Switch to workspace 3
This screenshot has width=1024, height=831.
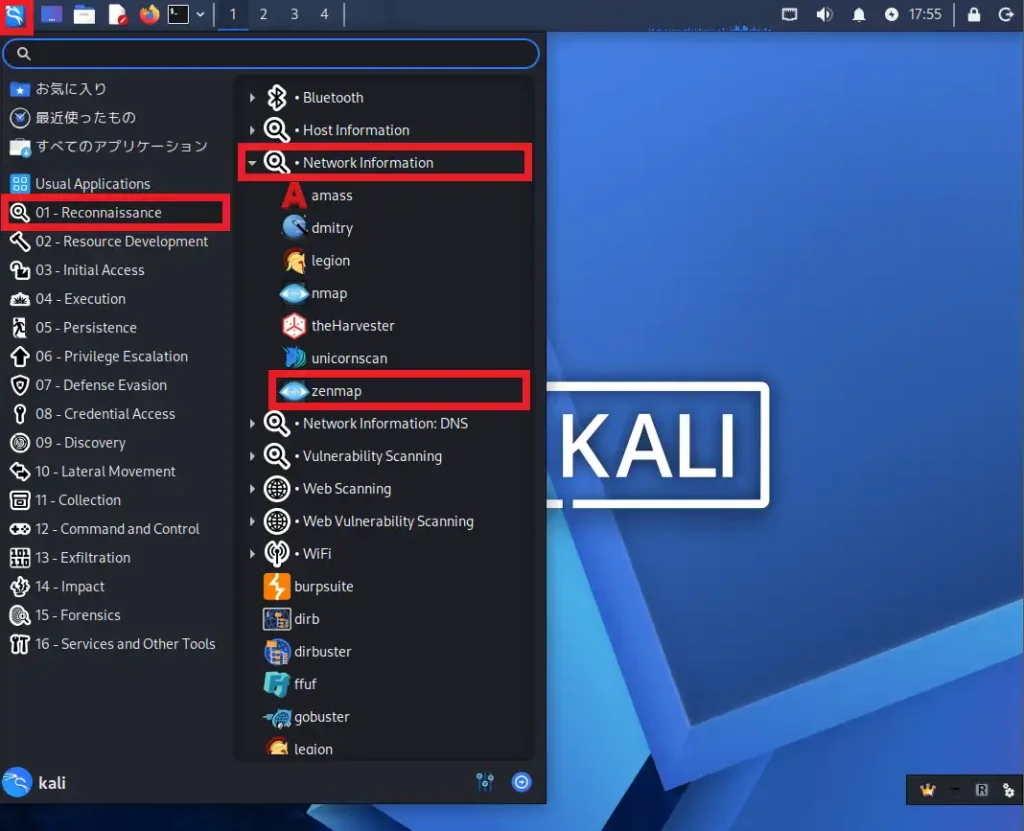[x=294, y=14]
